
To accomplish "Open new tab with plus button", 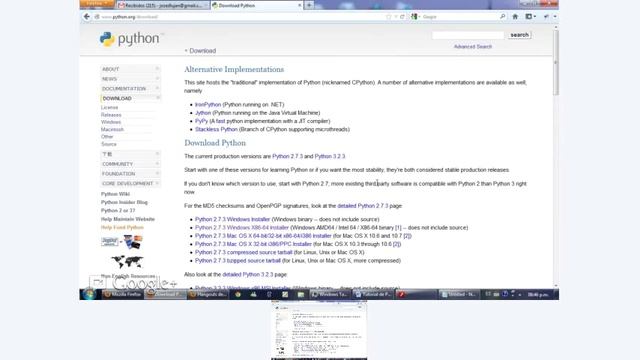I will (309, 5).
